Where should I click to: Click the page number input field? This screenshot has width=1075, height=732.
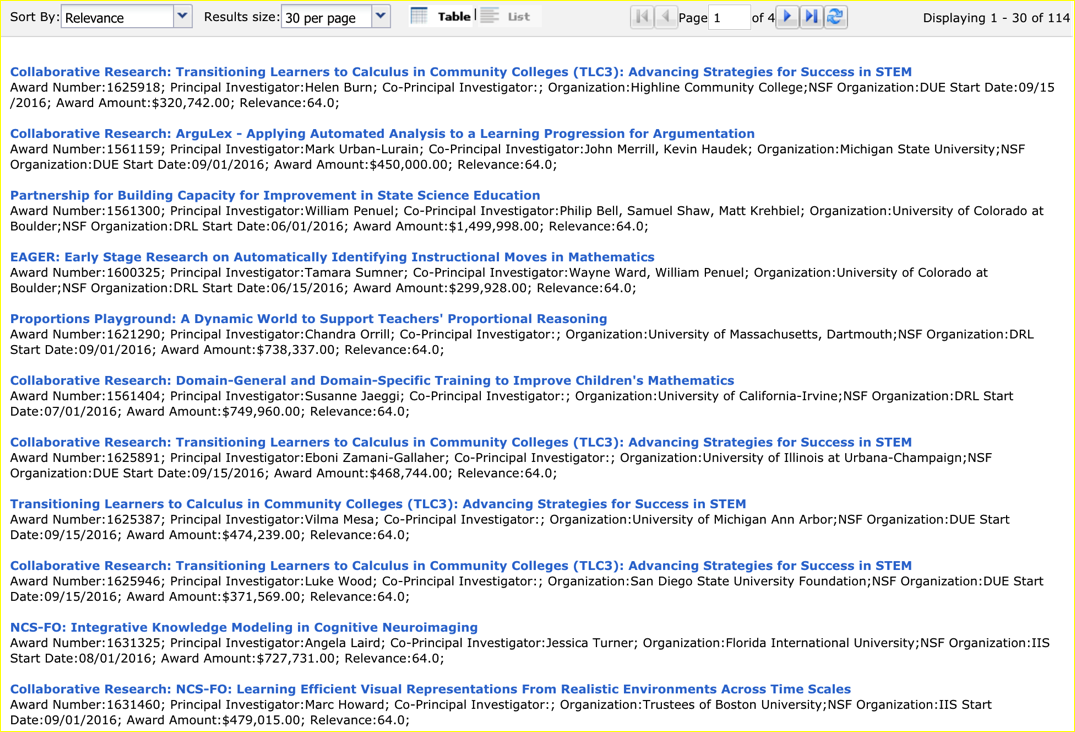(x=729, y=17)
